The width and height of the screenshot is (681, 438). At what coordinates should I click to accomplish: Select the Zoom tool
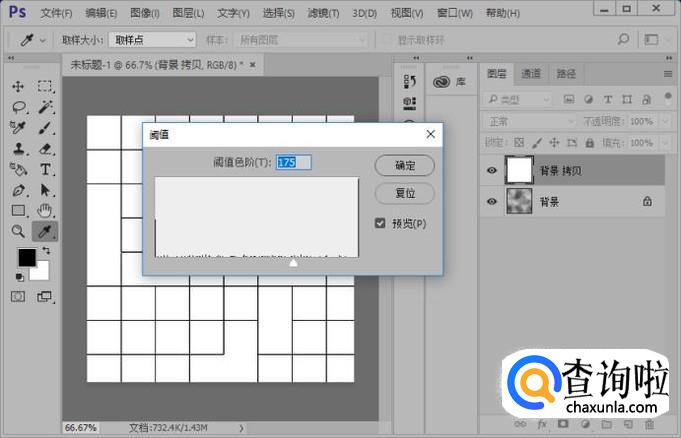coord(18,231)
